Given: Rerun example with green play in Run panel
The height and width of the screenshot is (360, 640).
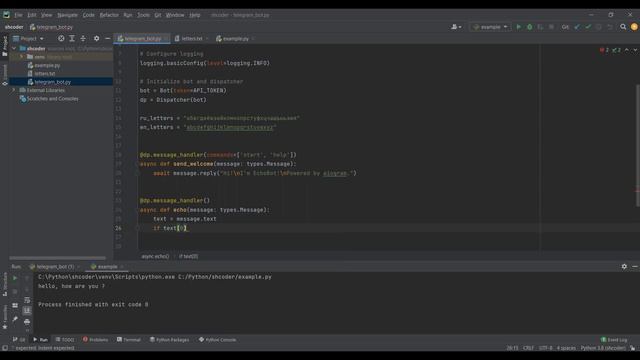Looking at the screenshot, I should 15,278.
